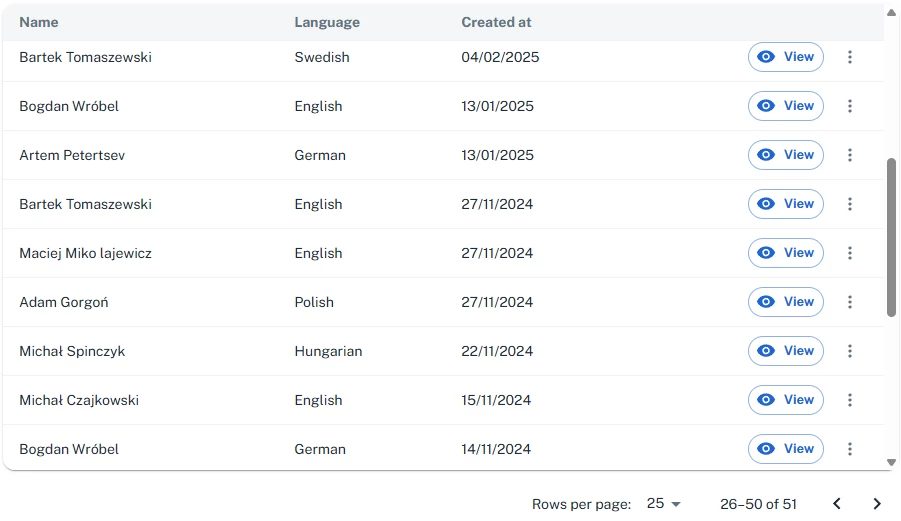View Michał Spinczyk Hungarian entry

tap(786, 351)
